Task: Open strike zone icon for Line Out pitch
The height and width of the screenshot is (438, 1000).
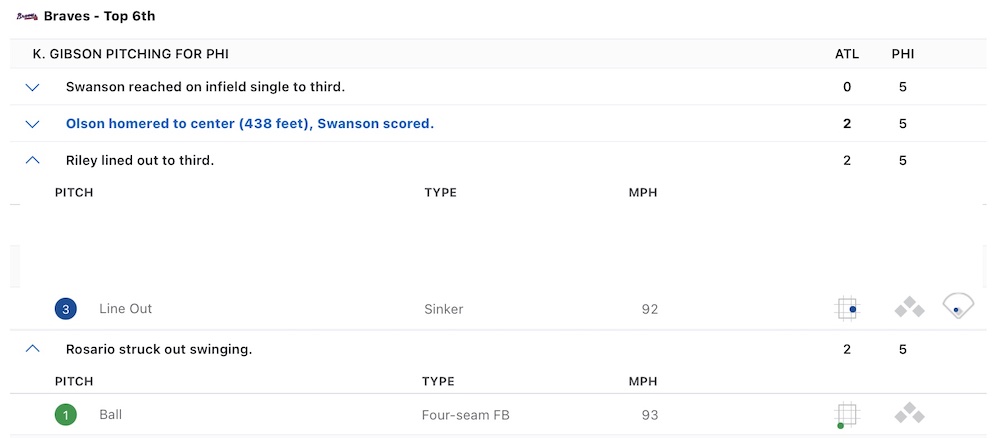Action: 847,309
